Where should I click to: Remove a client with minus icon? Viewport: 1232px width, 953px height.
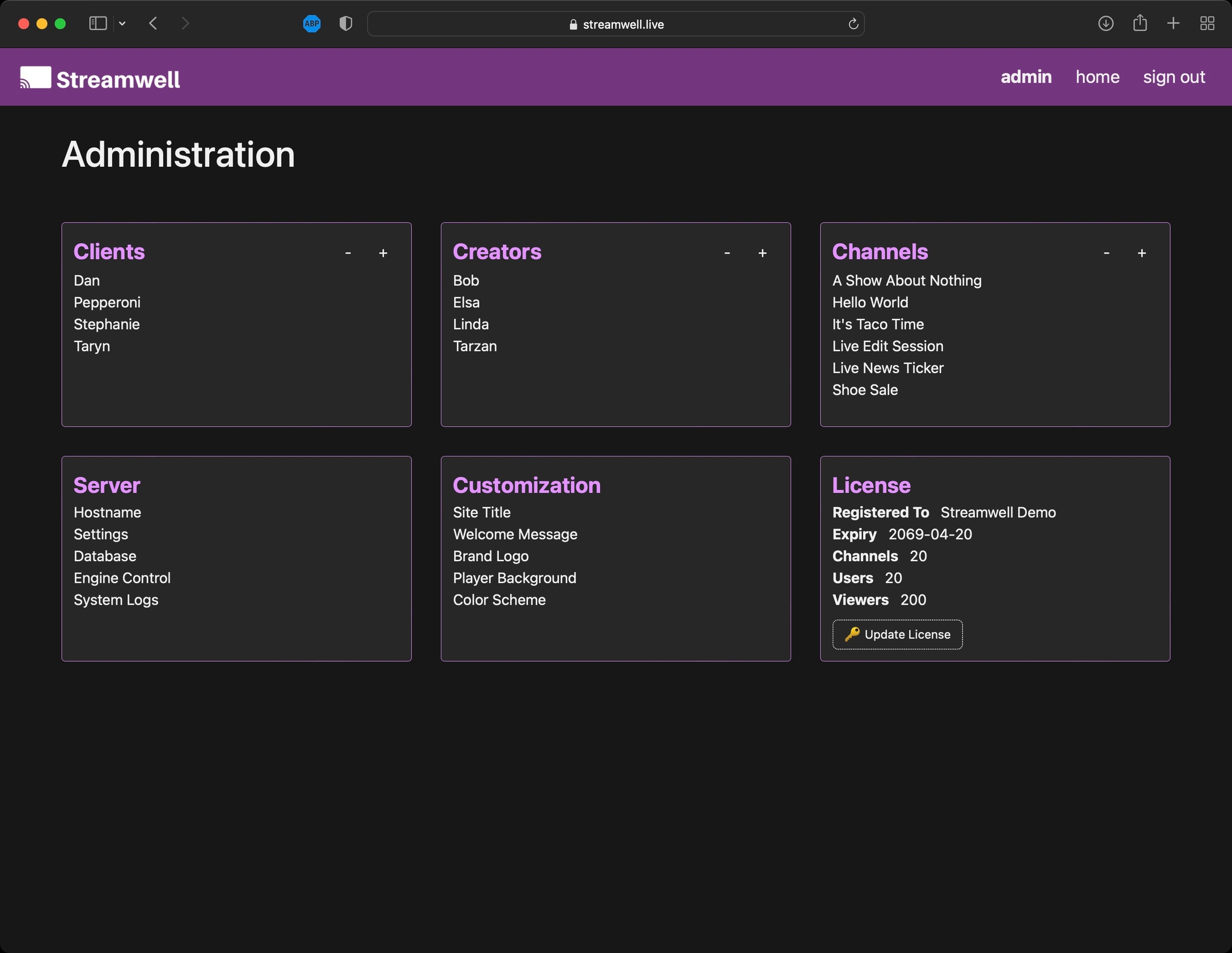348,253
